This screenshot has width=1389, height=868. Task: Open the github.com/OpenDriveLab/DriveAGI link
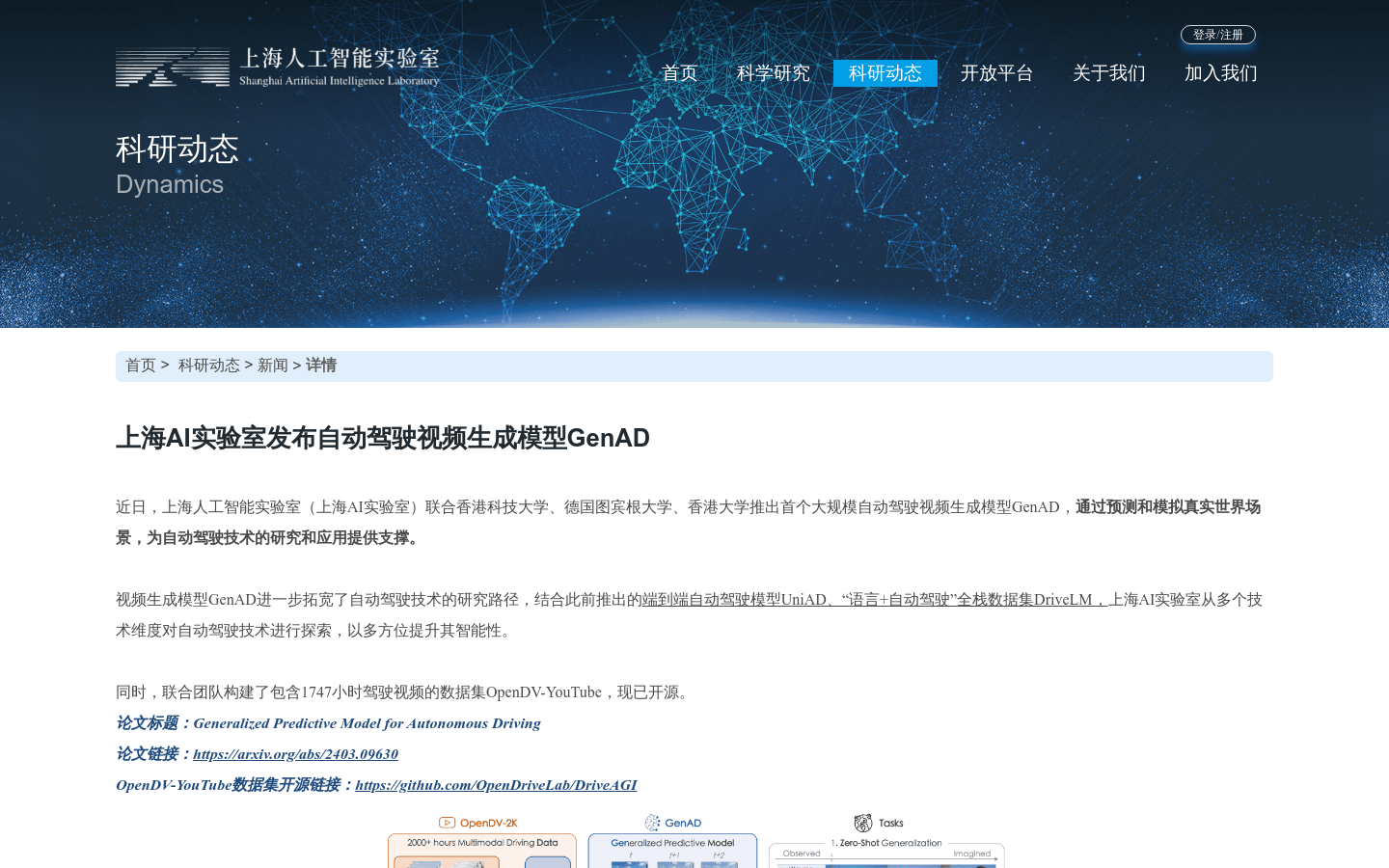pos(496,785)
